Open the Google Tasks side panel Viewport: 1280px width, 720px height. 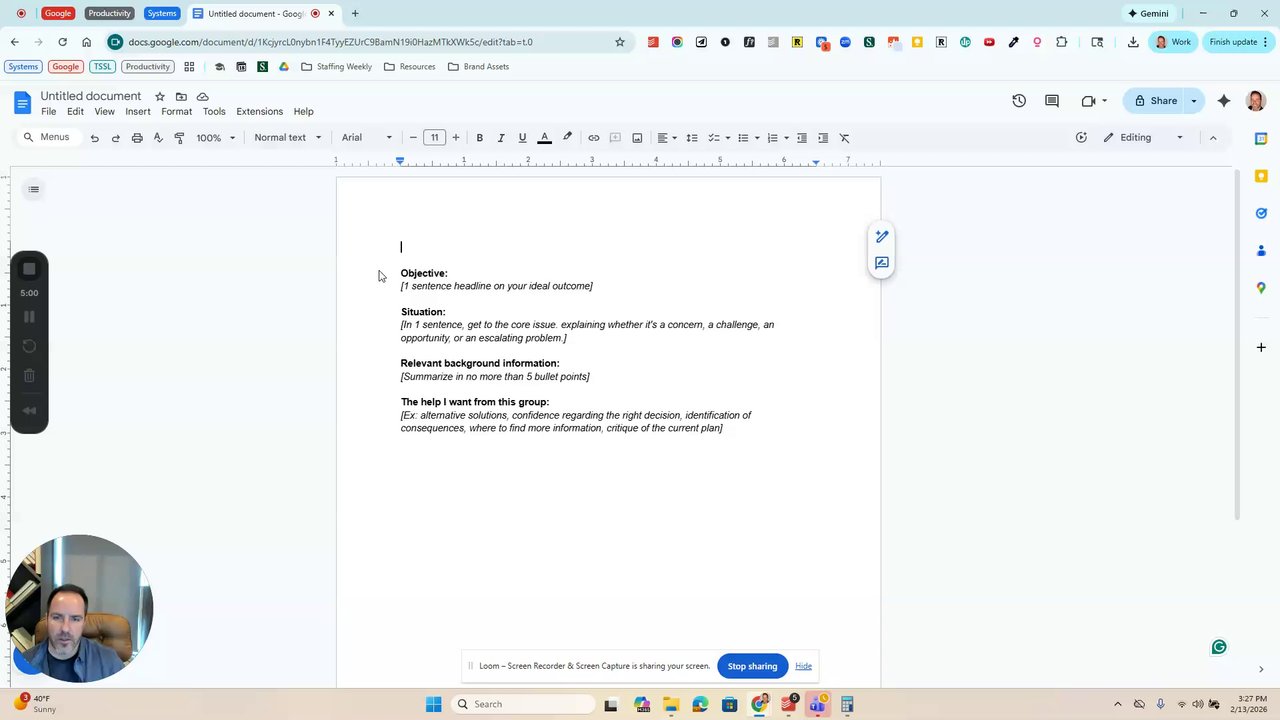tap(1261, 213)
